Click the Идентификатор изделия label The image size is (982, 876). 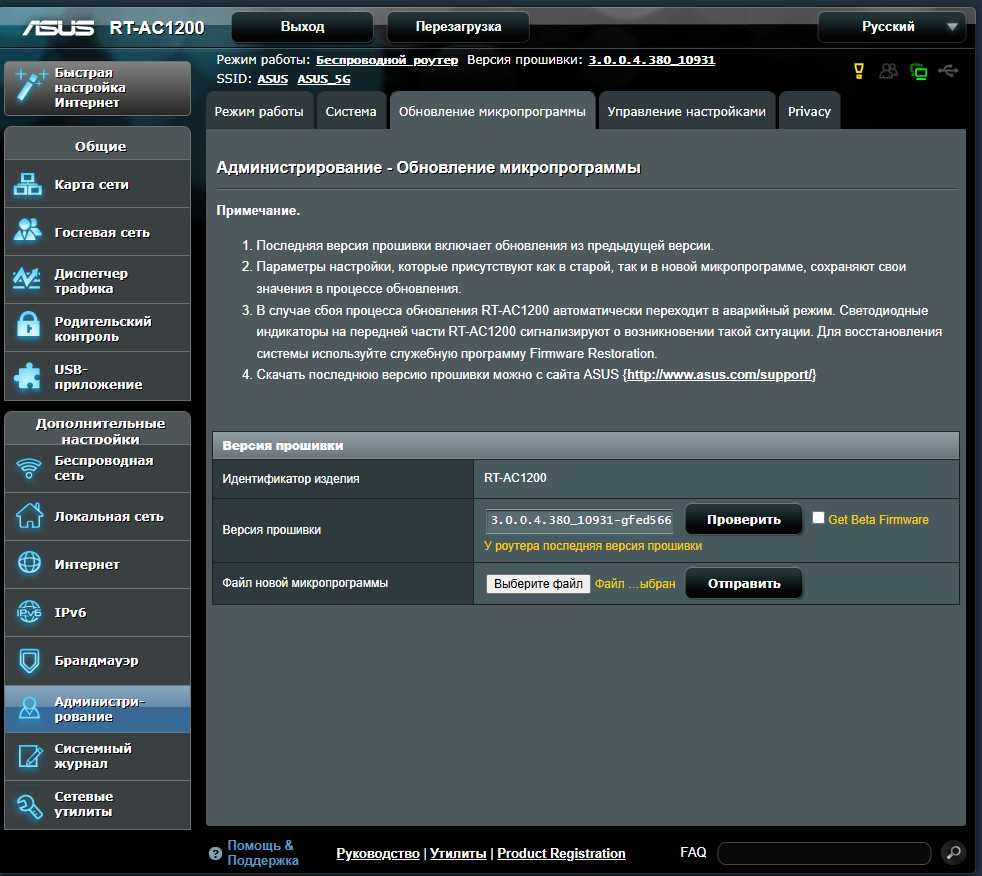(291, 479)
